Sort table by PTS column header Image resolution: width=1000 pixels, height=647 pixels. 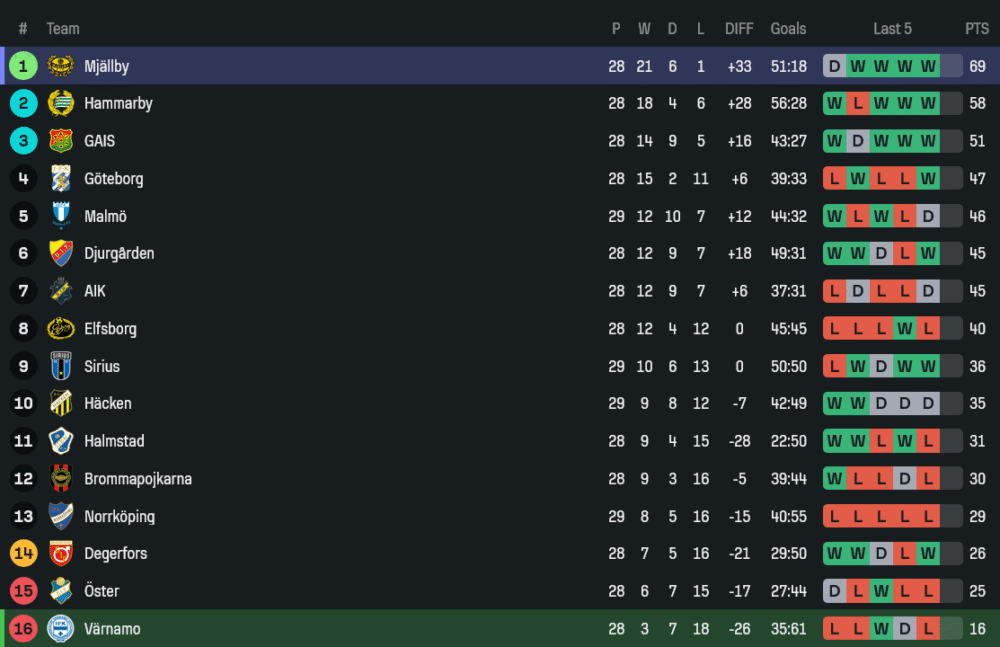[x=976, y=29]
